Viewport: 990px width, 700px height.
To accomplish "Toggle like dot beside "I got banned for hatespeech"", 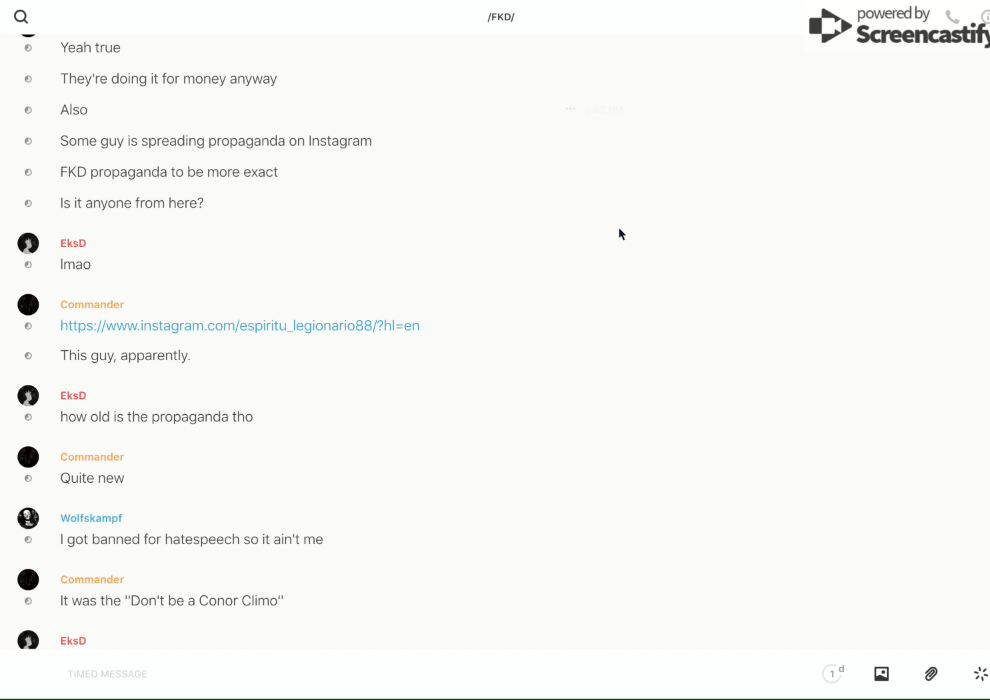I will (x=28, y=540).
